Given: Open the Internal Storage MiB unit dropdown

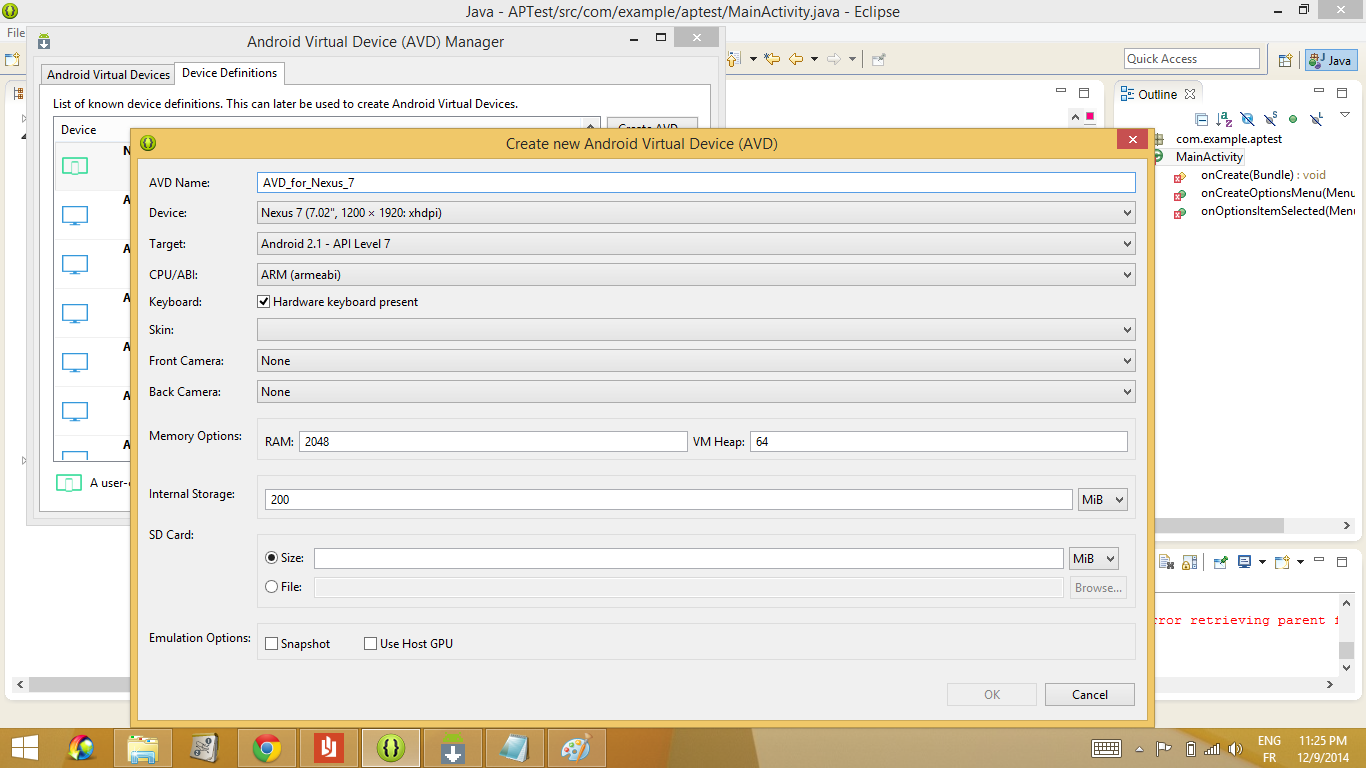Looking at the screenshot, I should coord(1103,499).
